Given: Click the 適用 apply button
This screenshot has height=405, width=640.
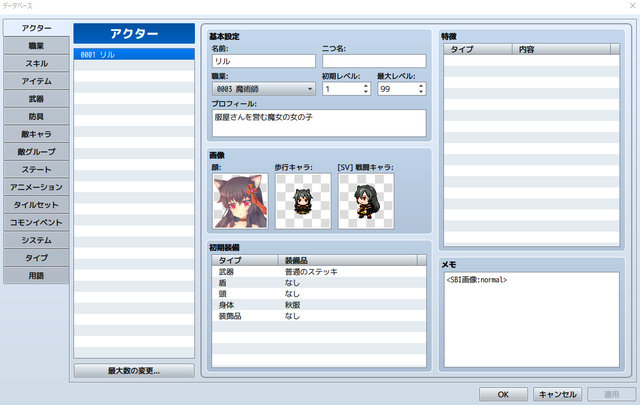Looking at the screenshot, I should coord(611,394).
